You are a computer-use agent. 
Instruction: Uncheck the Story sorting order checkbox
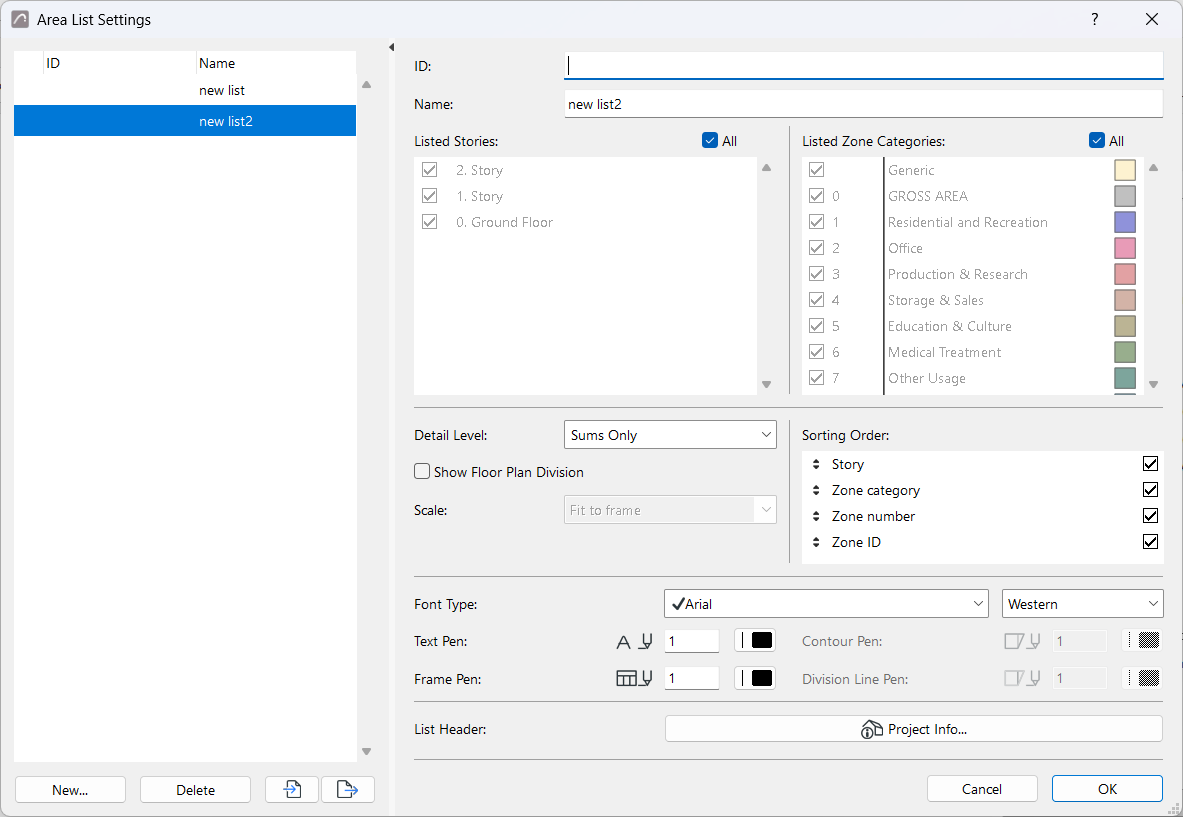1150,464
